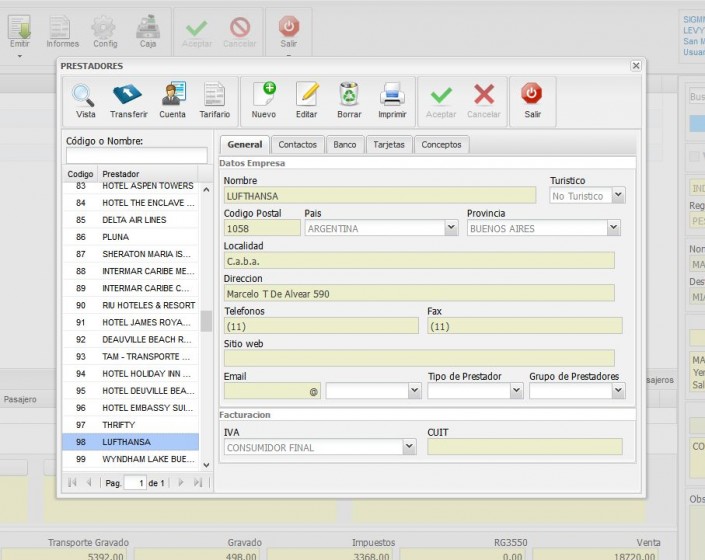Click Aceptar in background main toolbar

pos(197,33)
